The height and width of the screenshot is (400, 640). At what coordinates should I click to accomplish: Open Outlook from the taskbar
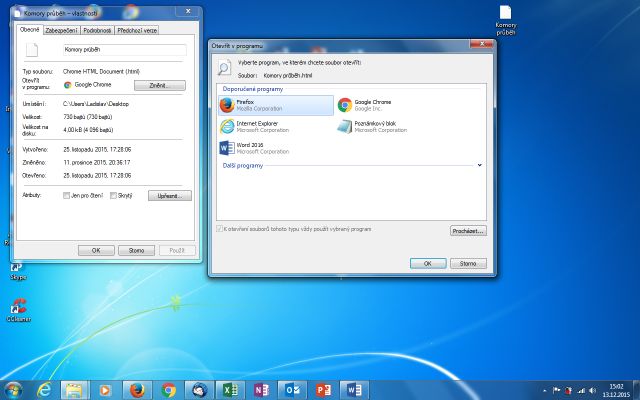(292, 389)
